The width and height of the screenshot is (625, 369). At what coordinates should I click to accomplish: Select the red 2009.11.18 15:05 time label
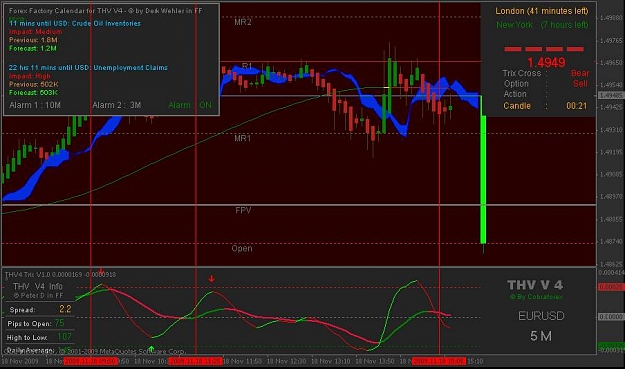coord(438,361)
